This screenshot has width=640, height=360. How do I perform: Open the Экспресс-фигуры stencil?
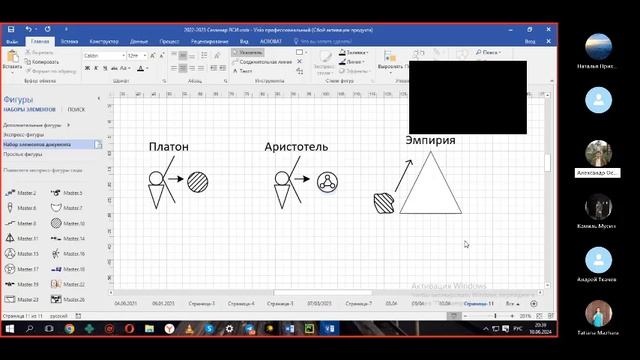click(x=24, y=135)
